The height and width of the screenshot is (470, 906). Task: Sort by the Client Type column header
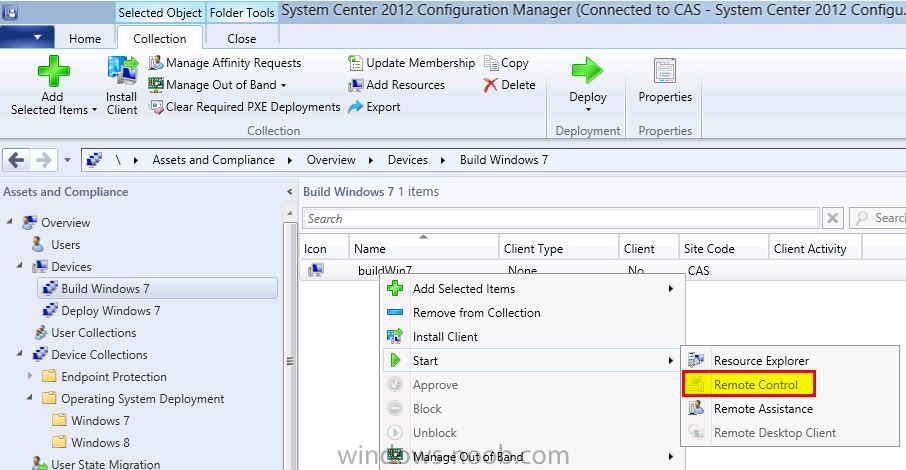coord(558,248)
